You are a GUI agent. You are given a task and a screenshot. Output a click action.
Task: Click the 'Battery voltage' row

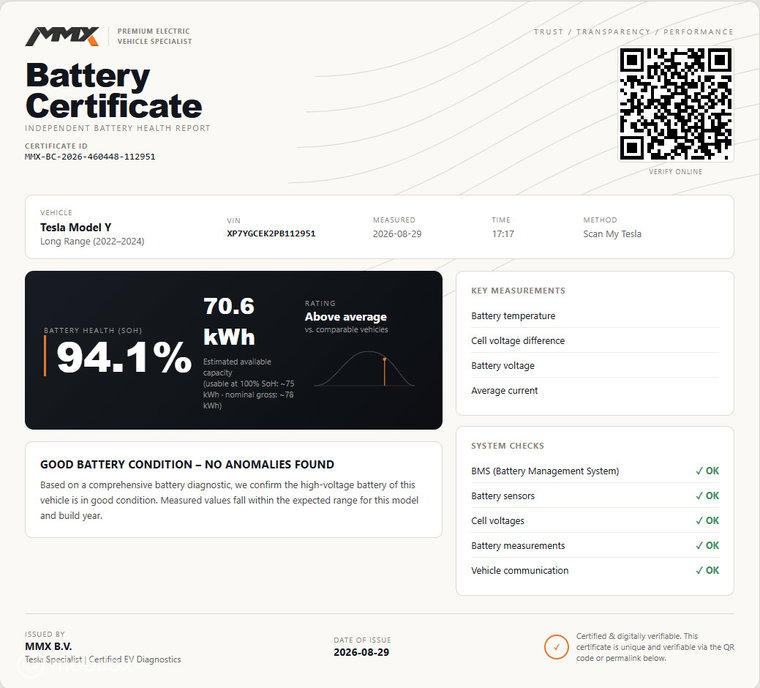595,366
